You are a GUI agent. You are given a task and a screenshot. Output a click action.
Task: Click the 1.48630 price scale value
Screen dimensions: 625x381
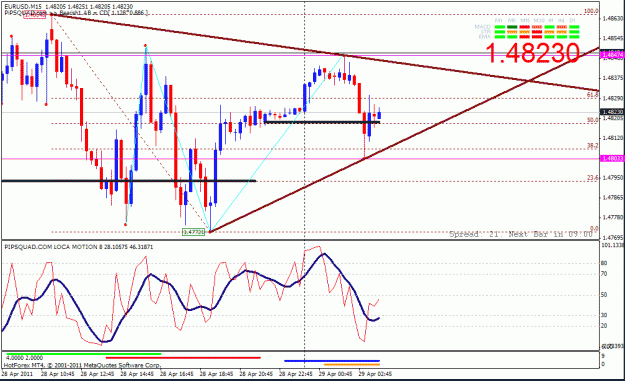click(613, 18)
